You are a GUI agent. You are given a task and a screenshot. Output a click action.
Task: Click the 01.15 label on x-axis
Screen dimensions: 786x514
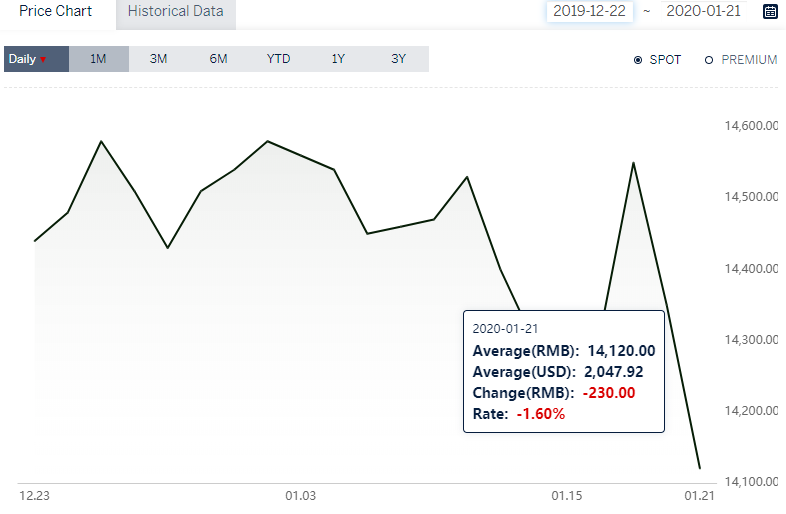pyautogui.click(x=567, y=496)
